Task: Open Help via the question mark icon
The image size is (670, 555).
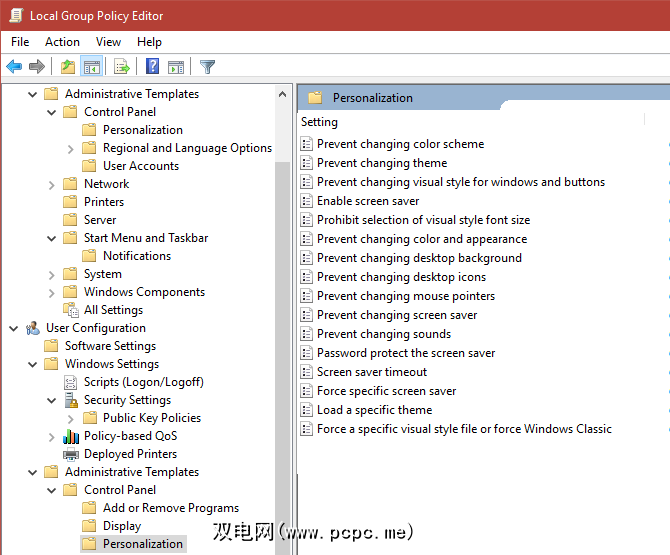Action: click(153, 66)
